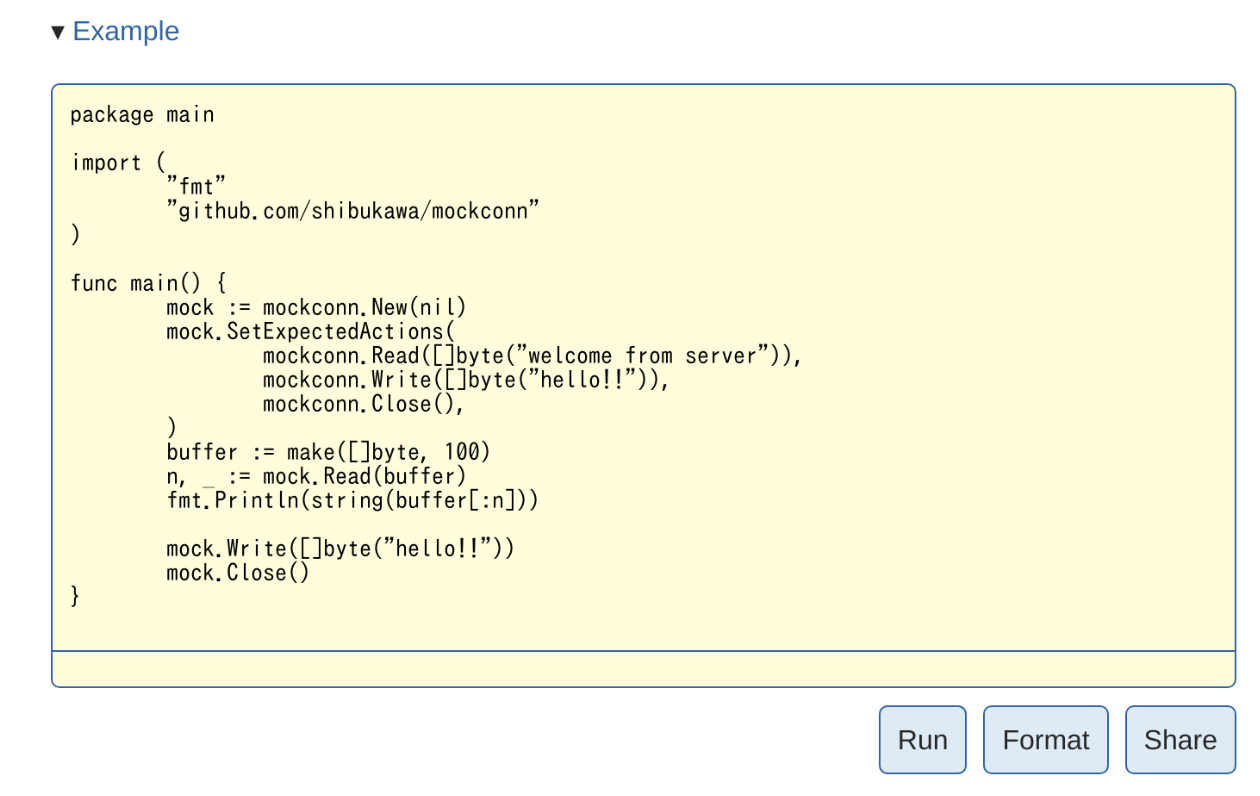Click the github.com/shibukawa/mockconn import path

coord(354,211)
